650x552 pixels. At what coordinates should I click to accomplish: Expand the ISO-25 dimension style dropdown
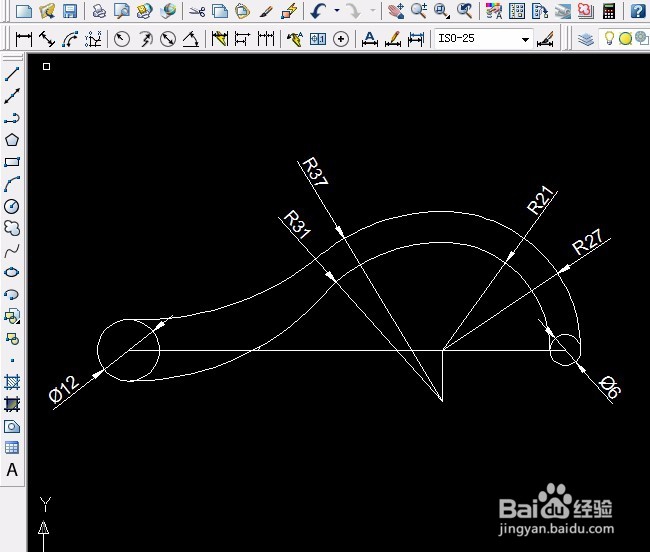pos(525,39)
